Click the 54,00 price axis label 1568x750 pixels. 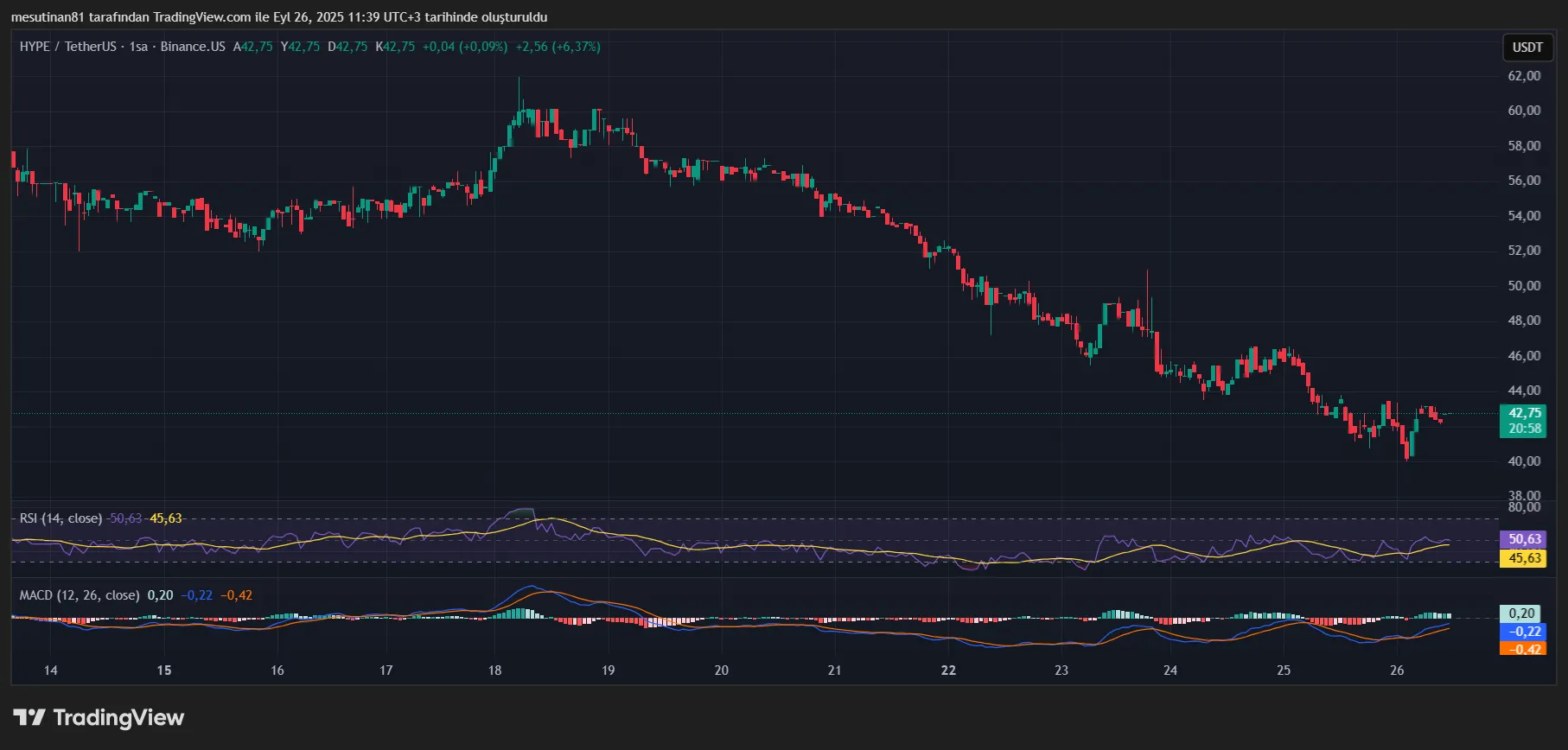(1524, 216)
